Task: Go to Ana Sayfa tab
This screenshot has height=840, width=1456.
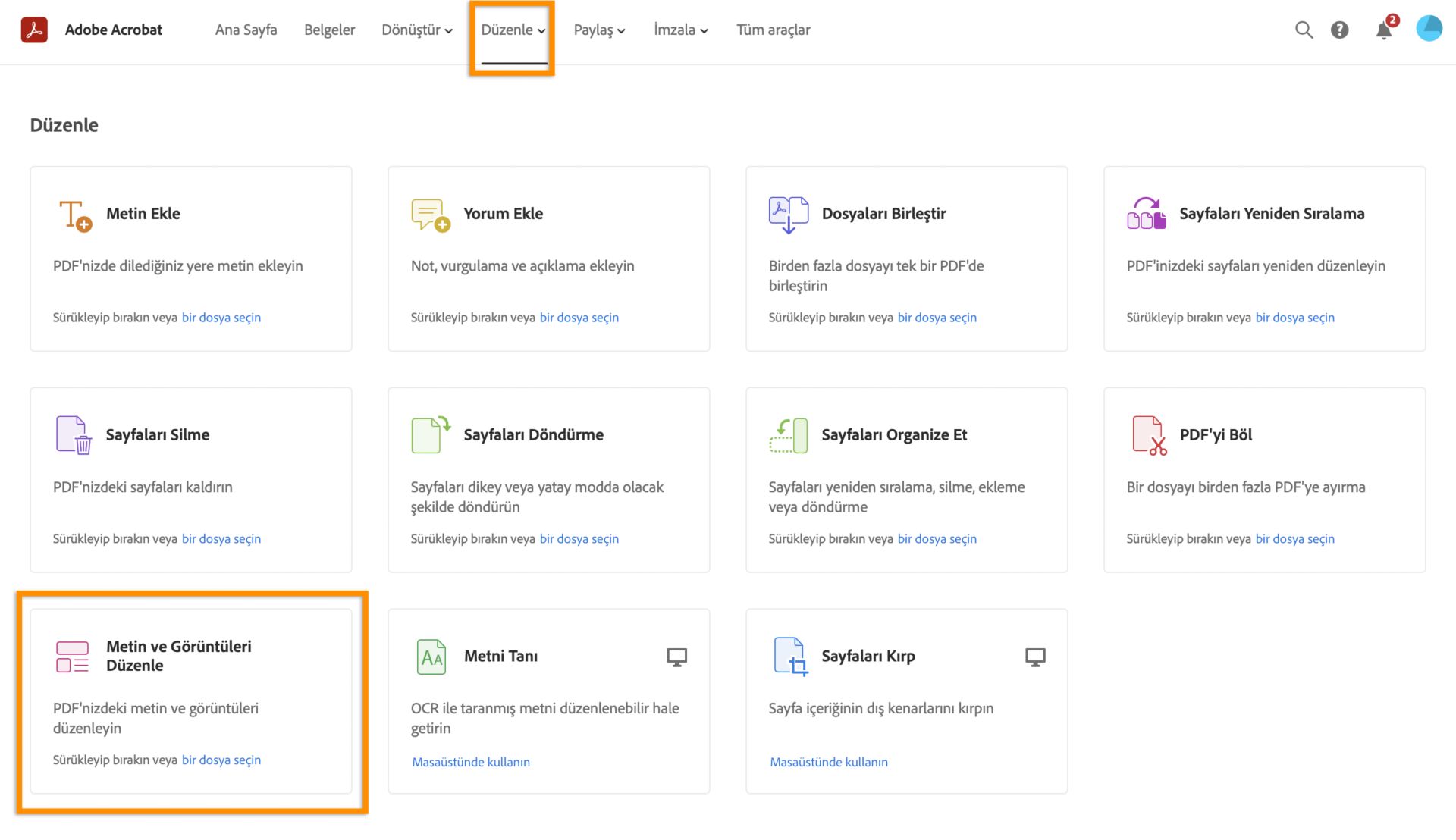Action: coord(246,30)
